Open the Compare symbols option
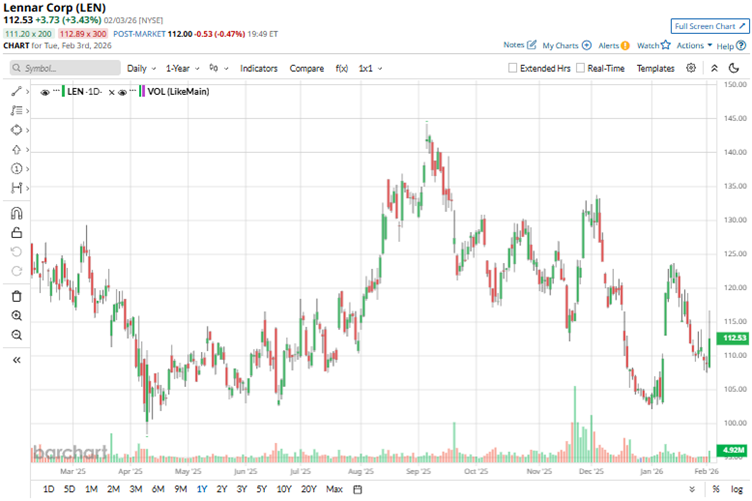Viewport: 752px width, 501px height. [306, 68]
